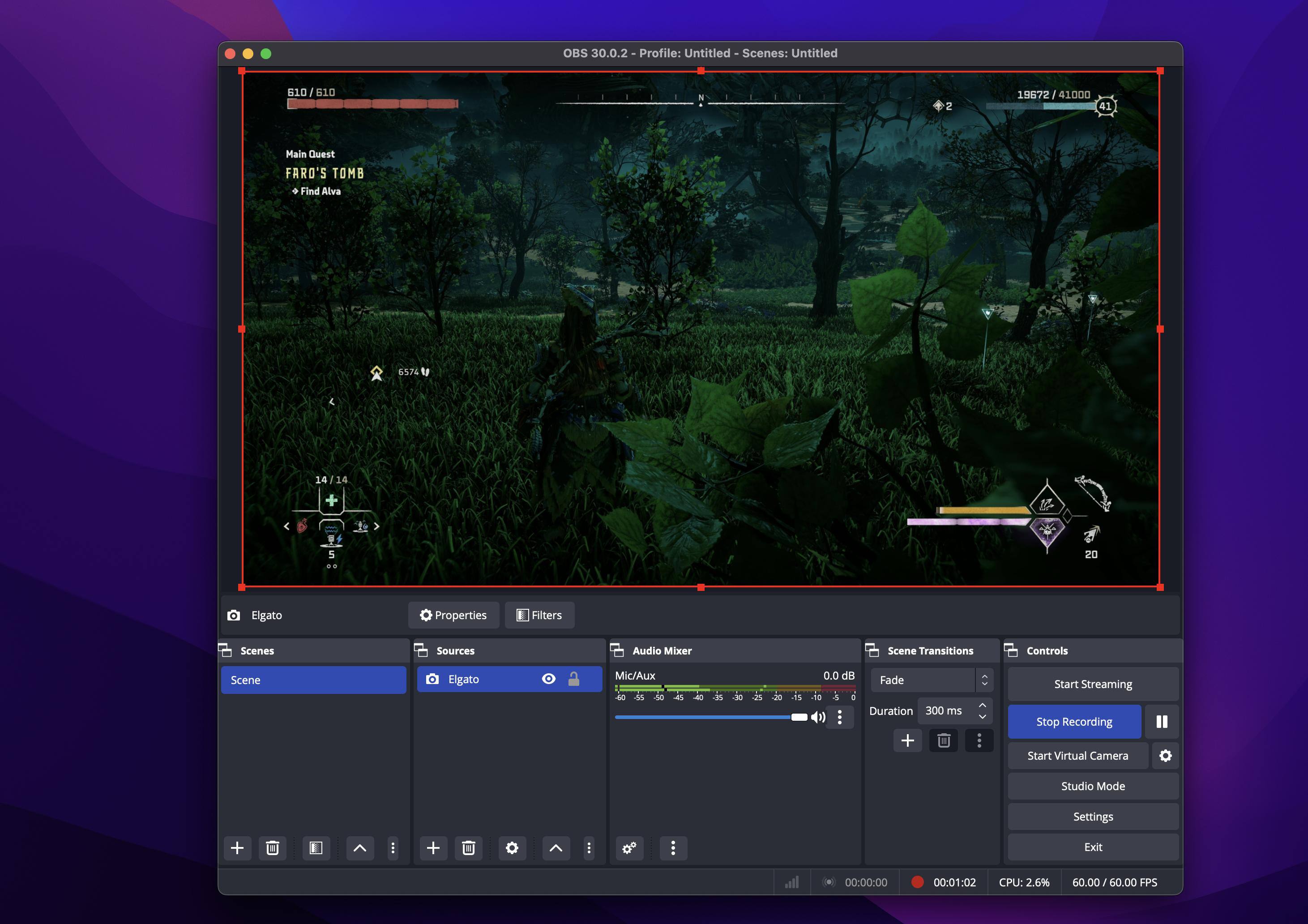Hide the Elgato source with eye icon
Viewport: 1308px width, 924px height.
point(548,679)
